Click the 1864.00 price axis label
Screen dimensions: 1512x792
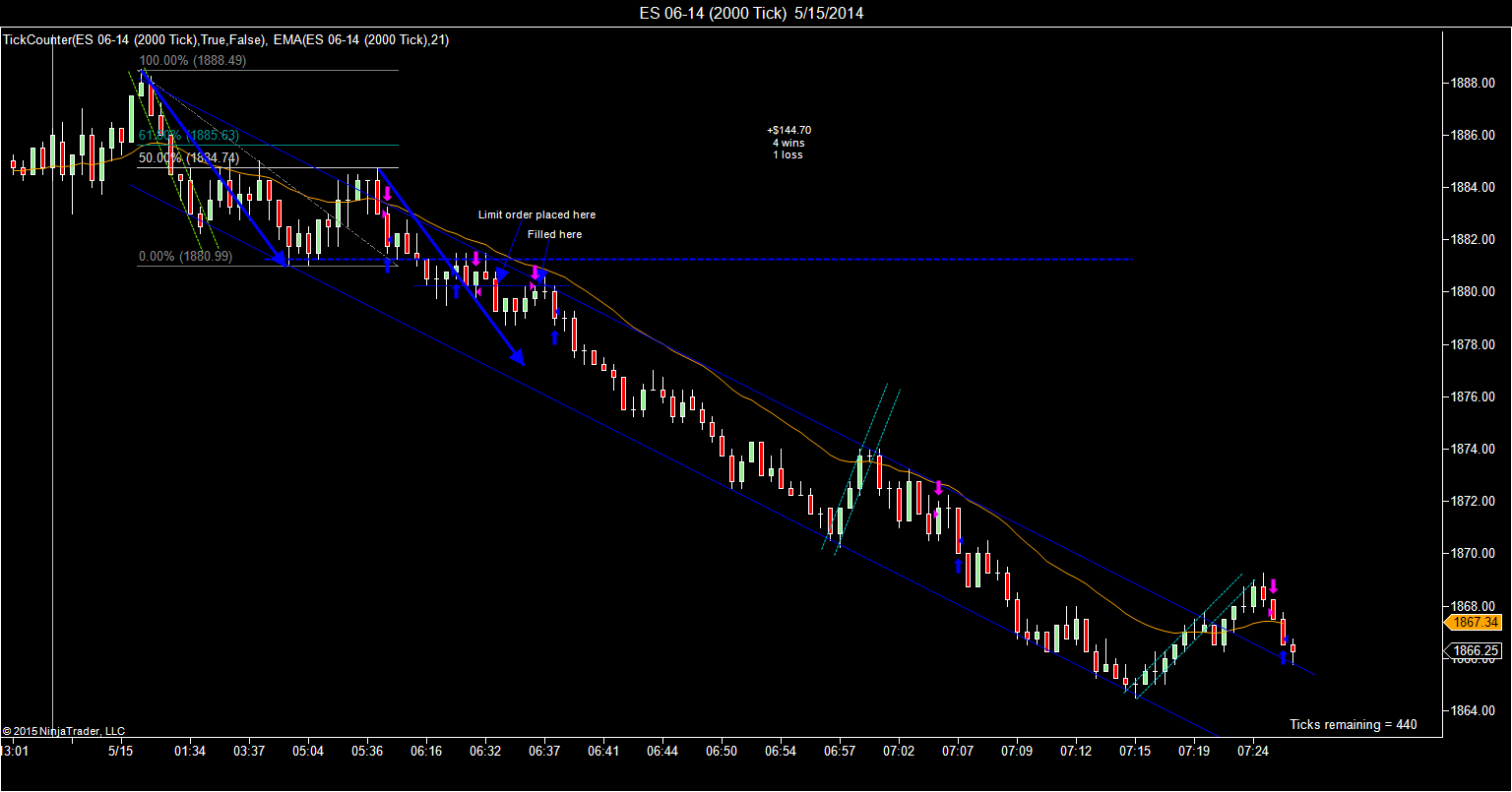pyautogui.click(x=1474, y=710)
